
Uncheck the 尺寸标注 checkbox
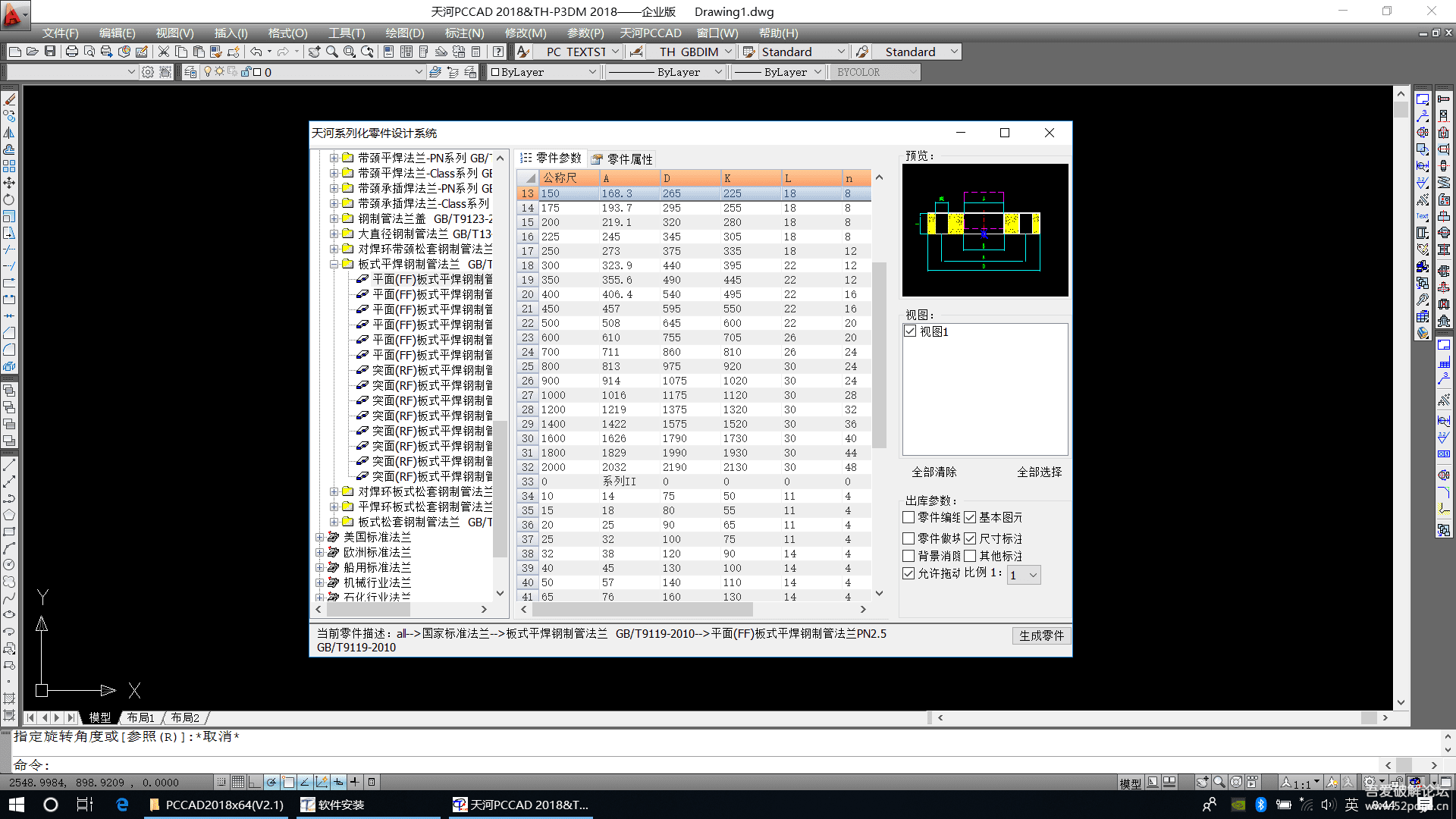970,538
